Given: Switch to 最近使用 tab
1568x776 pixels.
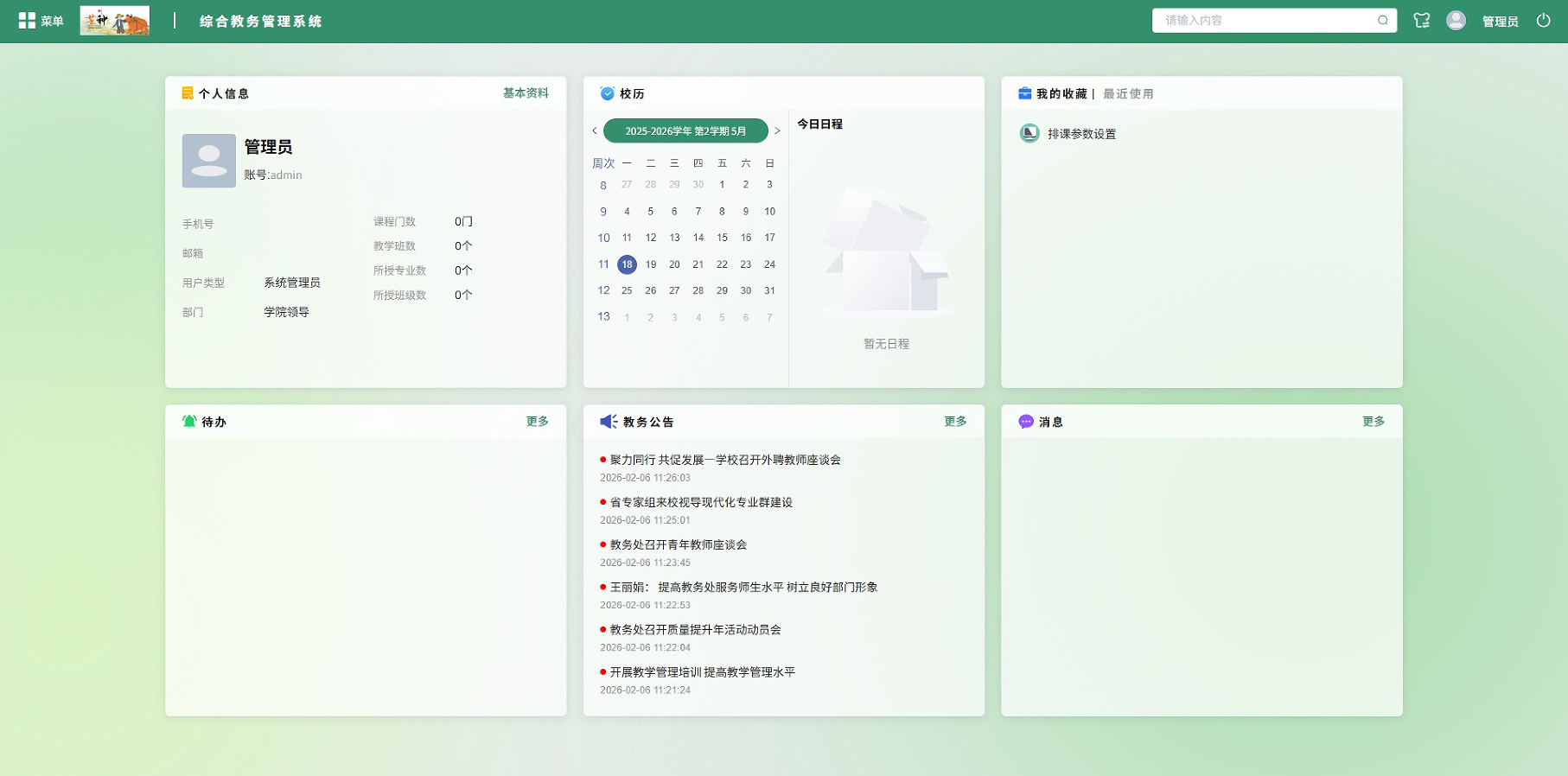Looking at the screenshot, I should [x=1128, y=94].
